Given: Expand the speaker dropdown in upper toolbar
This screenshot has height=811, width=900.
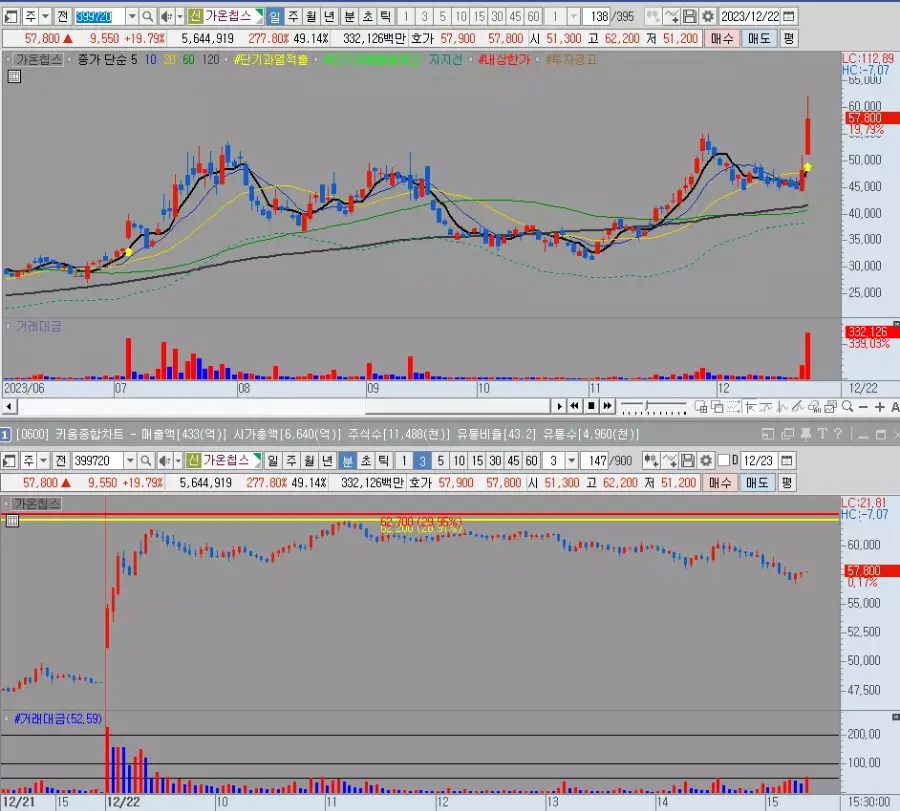Looking at the screenshot, I should (180, 16).
